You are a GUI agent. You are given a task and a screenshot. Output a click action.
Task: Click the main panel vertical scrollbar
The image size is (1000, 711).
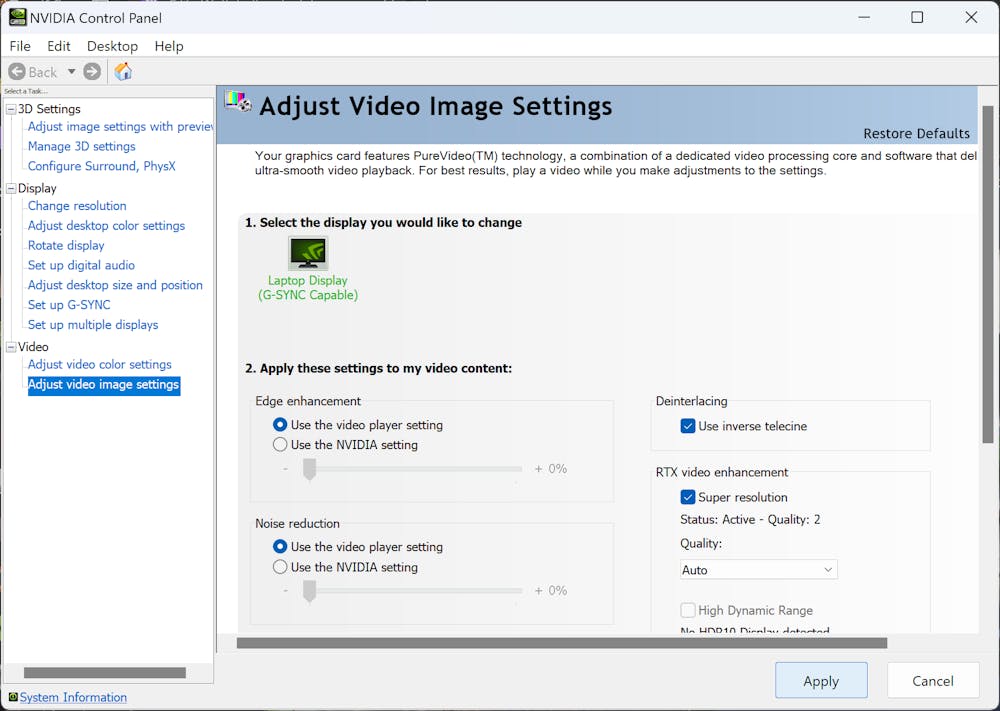tap(988, 274)
